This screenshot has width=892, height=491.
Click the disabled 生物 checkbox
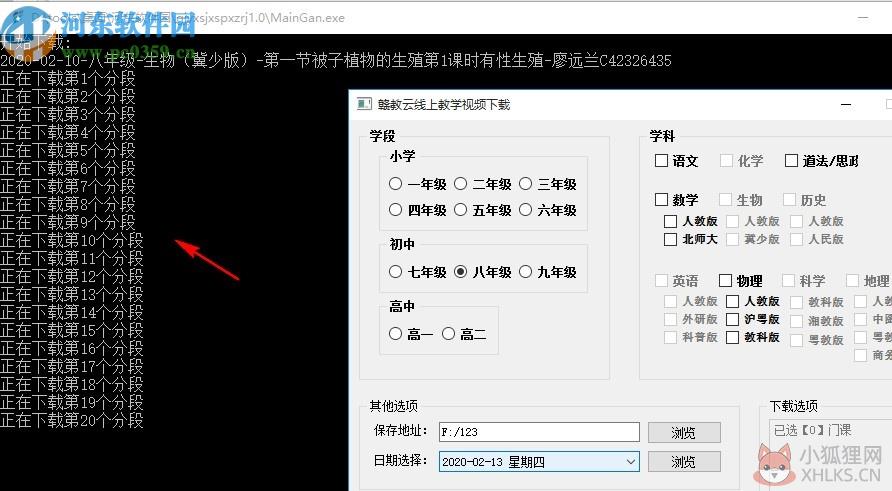tap(725, 200)
